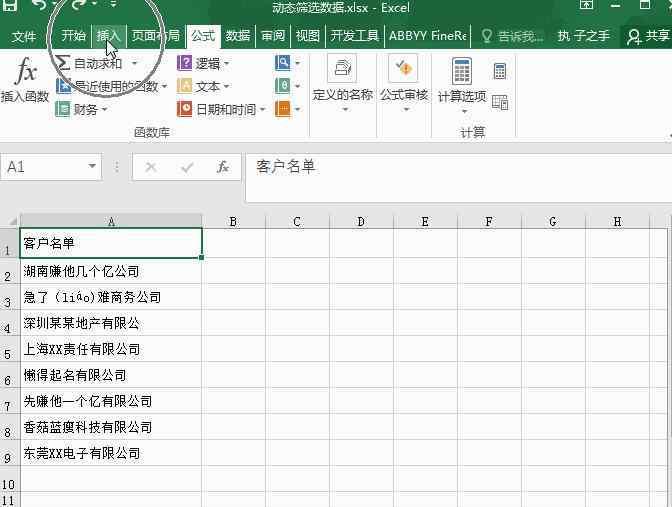The height and width of the screenshot is (507, 672).
Task: Select cell 上海XX责任有限公司
Action: tap(111, 349)
